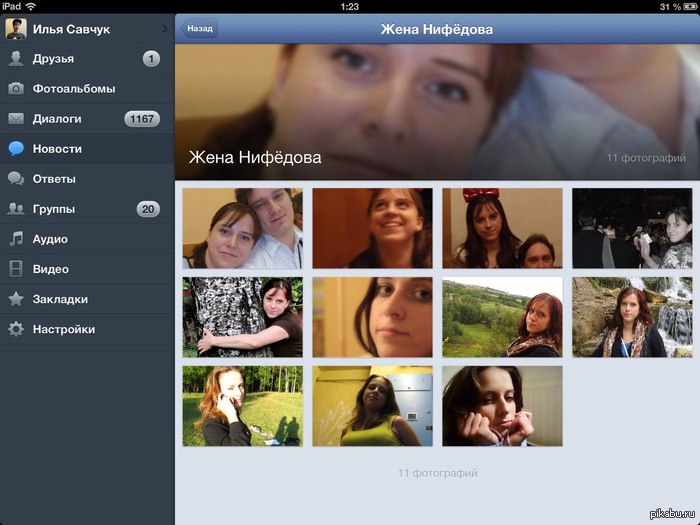
Task: Expand the Илья Савчук profile chevron
Action: pyautogui.click(x=163, y=29)
